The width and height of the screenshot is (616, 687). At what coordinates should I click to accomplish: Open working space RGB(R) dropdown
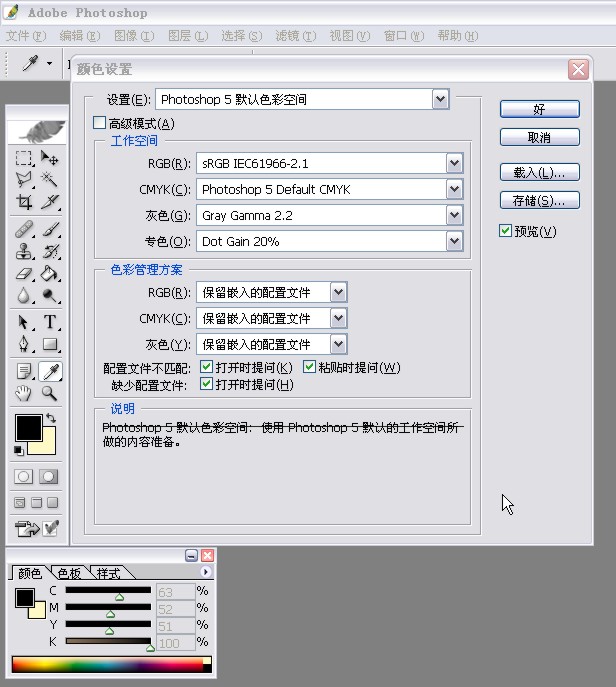coord(454,163)
